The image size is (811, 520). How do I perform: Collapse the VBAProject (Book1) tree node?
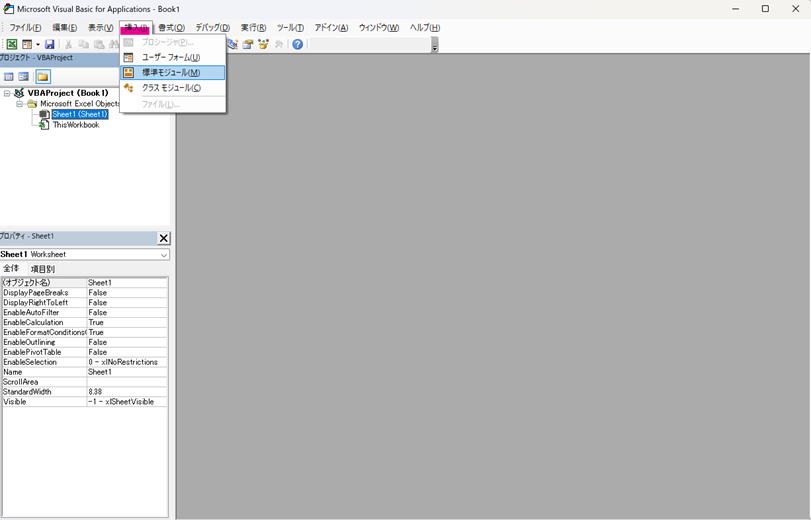(7, 93)
